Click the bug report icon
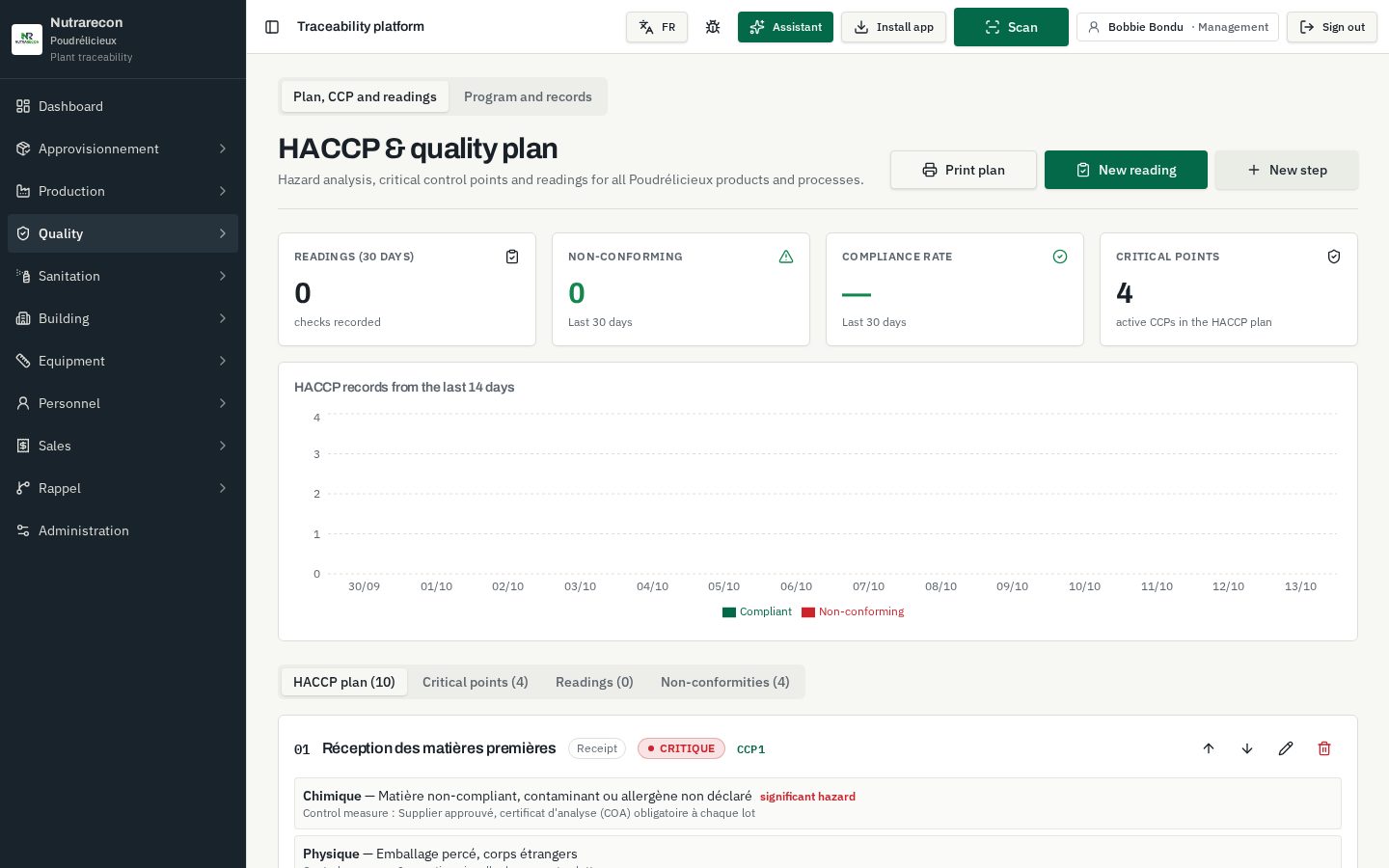Image resolution: width=1389 pixels, height=868 pixels. pyautogui.click(x=713, y=27)
